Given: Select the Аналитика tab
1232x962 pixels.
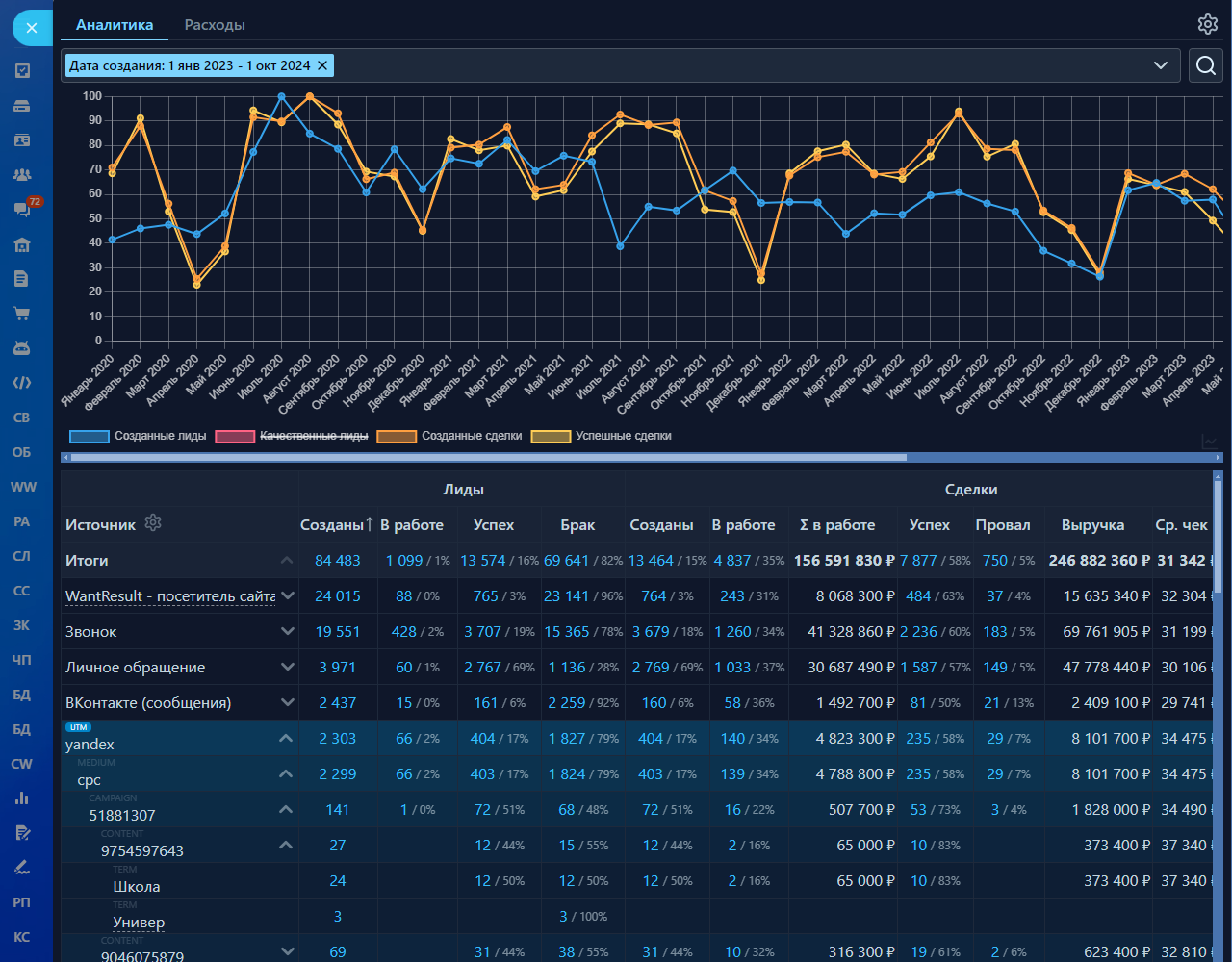Looking at the screenshot, I should click(x=115, y=25).
